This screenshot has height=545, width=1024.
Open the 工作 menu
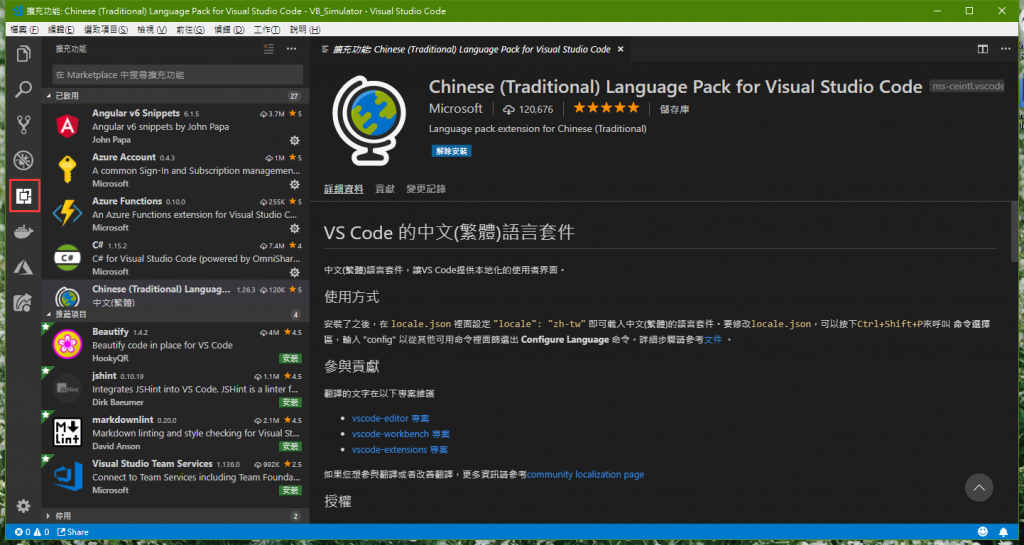(x=266, y=30)
